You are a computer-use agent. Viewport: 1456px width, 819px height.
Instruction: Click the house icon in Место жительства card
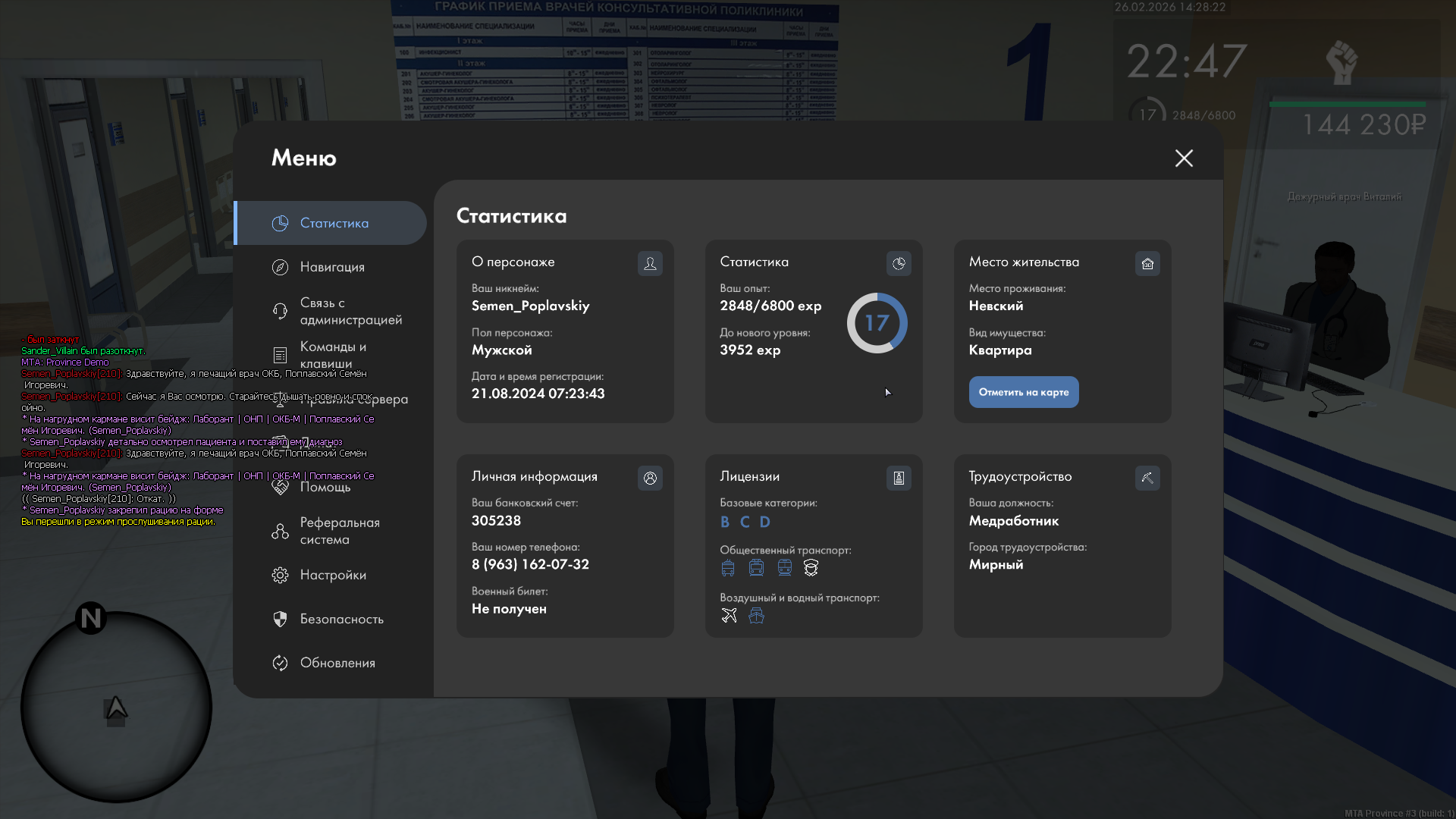coord(1147,263)
